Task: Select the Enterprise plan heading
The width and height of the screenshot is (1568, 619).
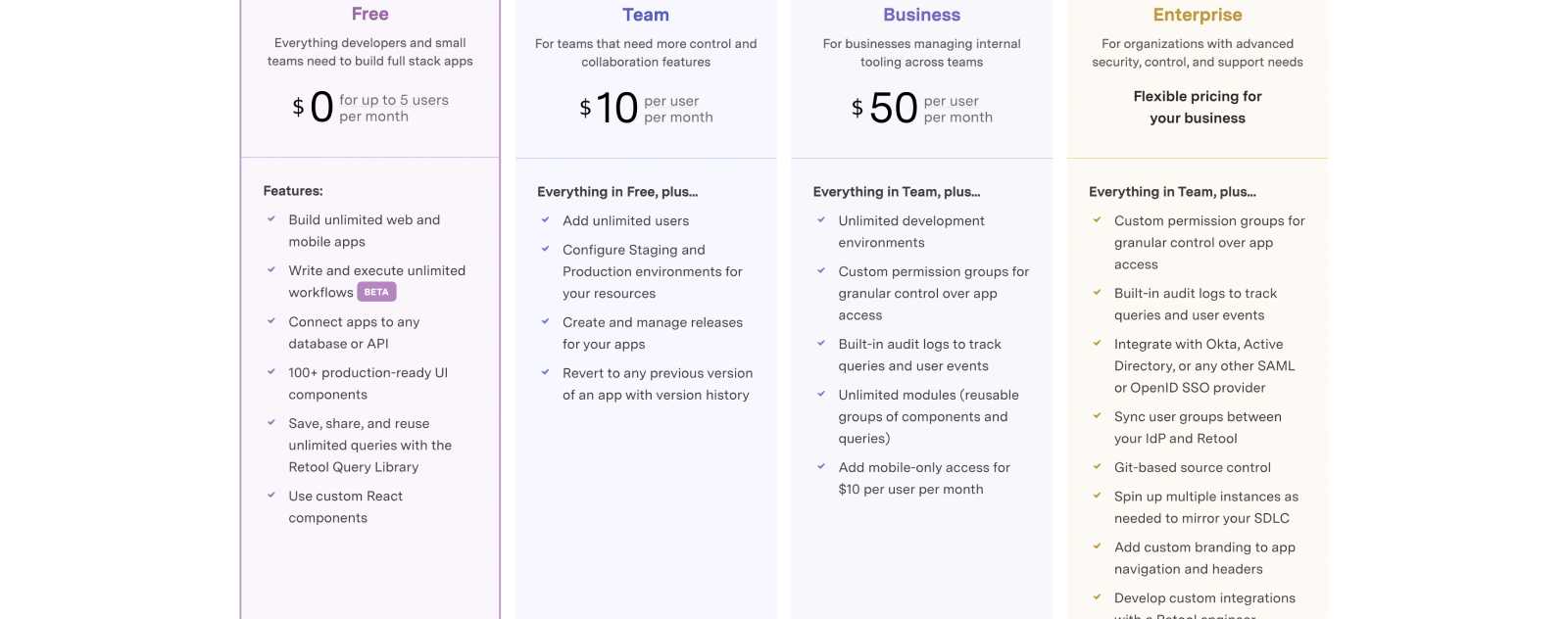Action: coord(1198,15)
